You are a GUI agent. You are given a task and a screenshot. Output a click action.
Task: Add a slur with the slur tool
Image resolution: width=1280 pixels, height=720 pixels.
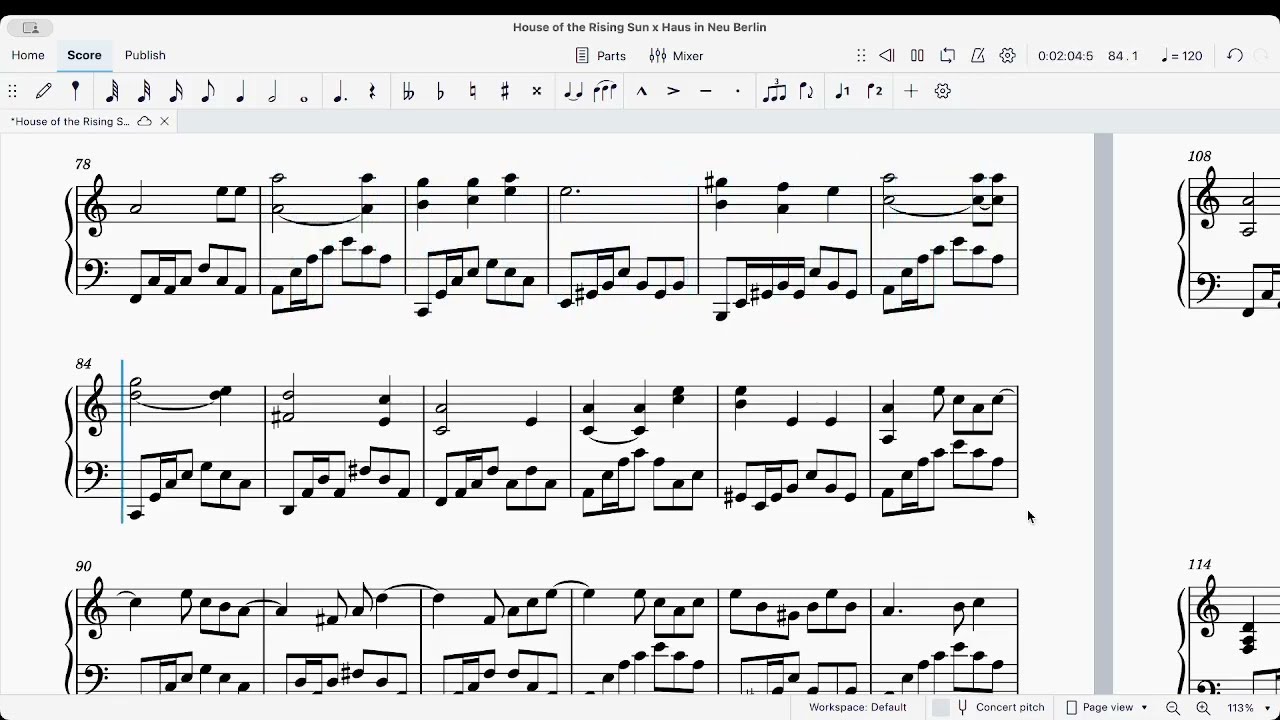click(605, 91)
